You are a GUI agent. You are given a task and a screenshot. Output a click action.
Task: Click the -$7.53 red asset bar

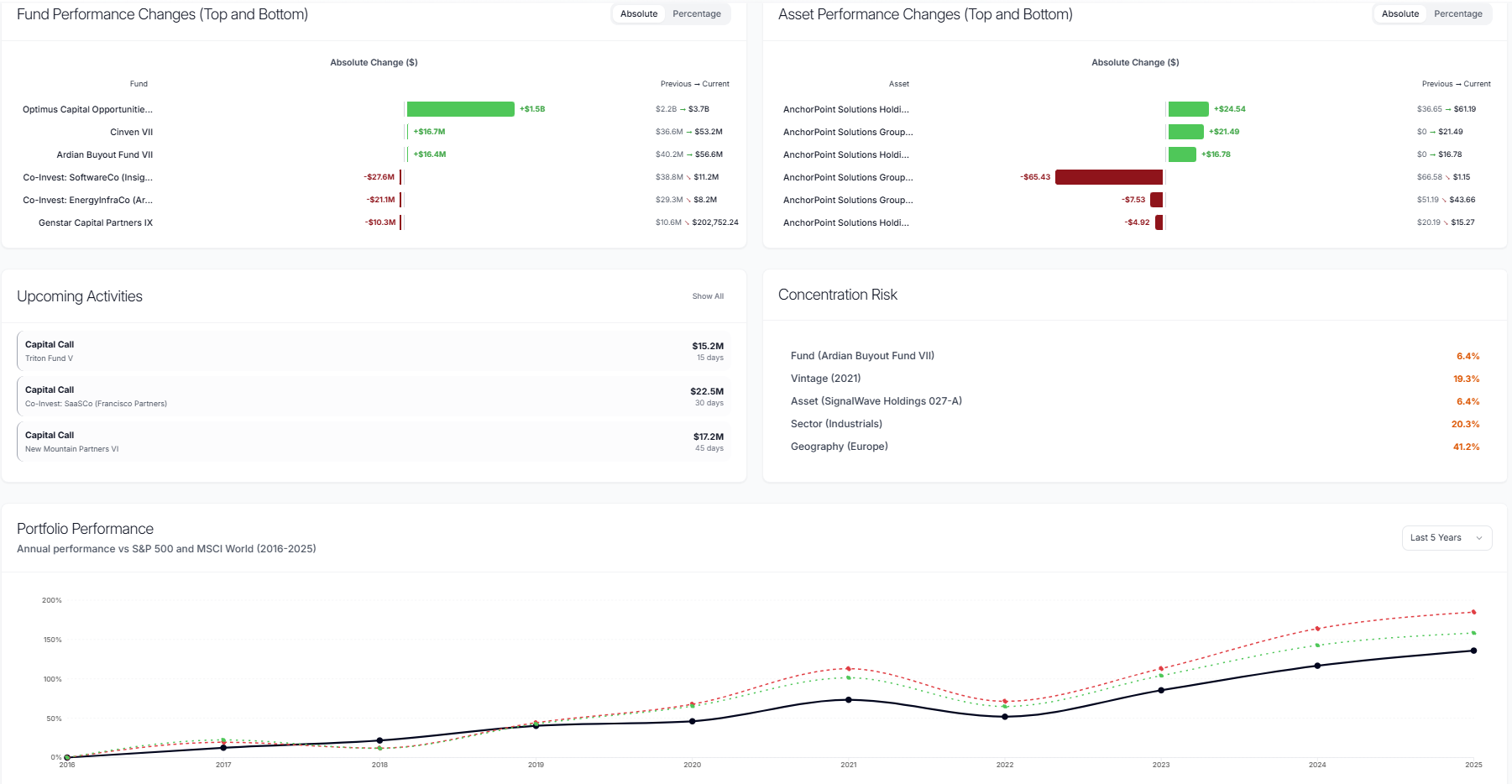coord(1156,200)
